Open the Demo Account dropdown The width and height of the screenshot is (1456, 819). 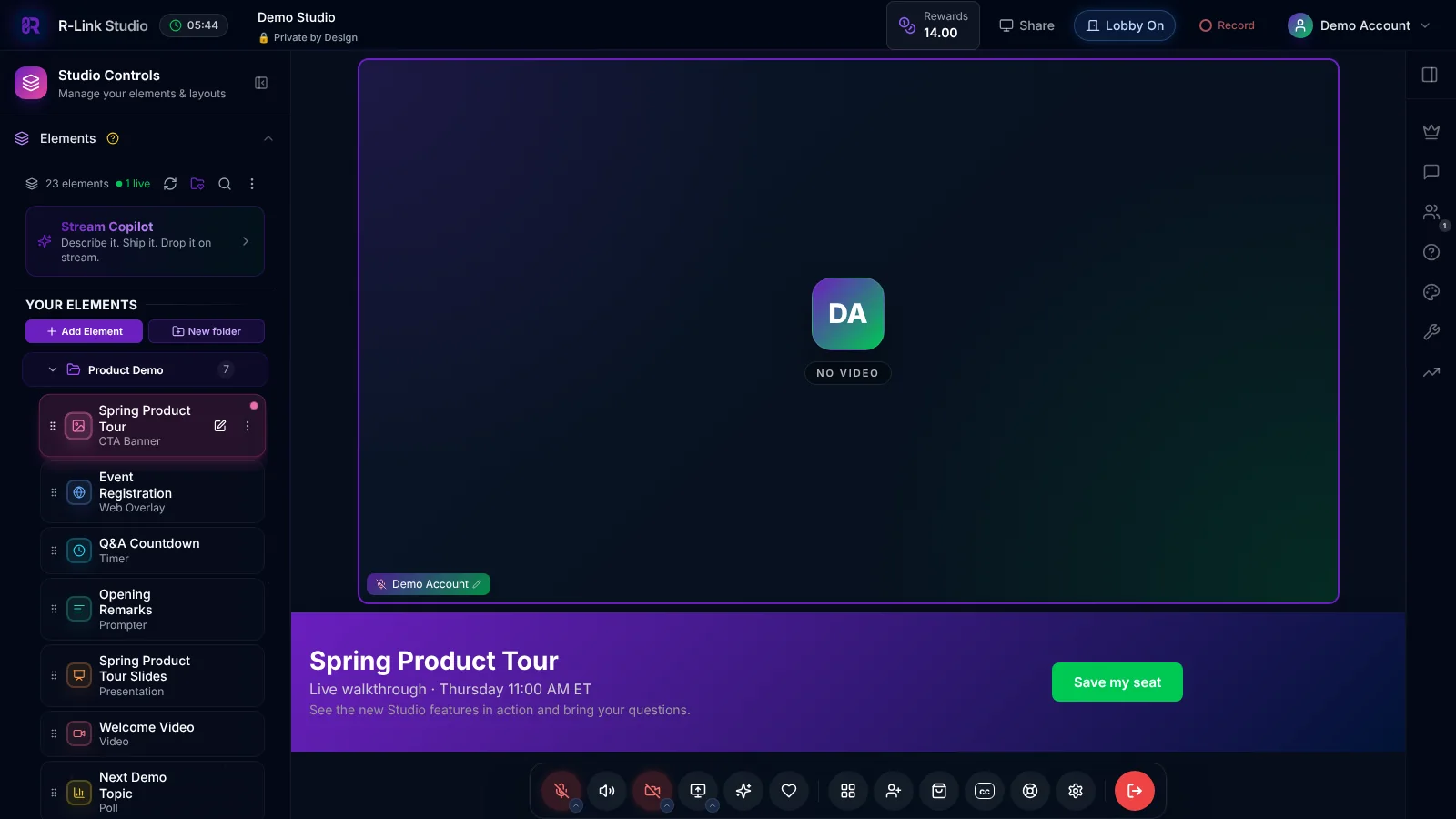pos(1360,25)
